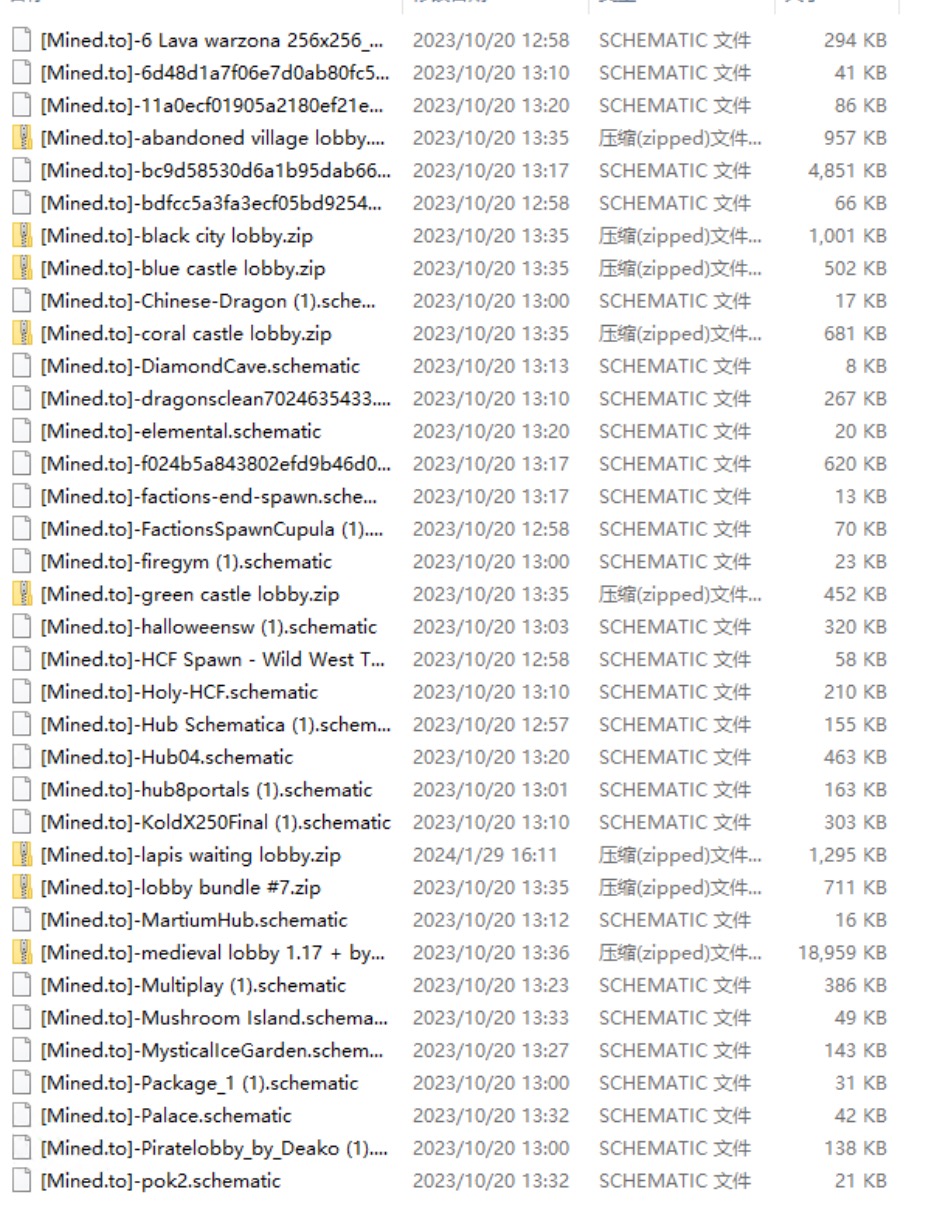
Task: Click the lobby bundle #7.zip icon
Action: [22, 888]
